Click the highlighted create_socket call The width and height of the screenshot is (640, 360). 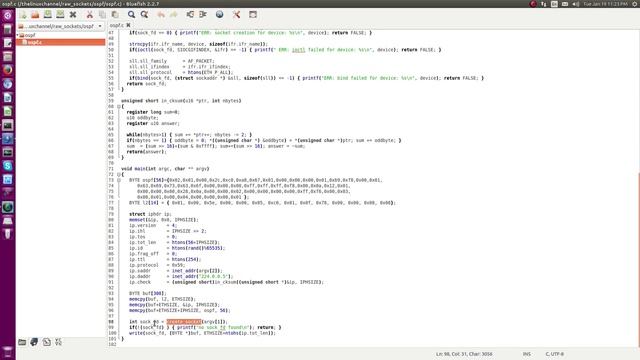[184, 322]
